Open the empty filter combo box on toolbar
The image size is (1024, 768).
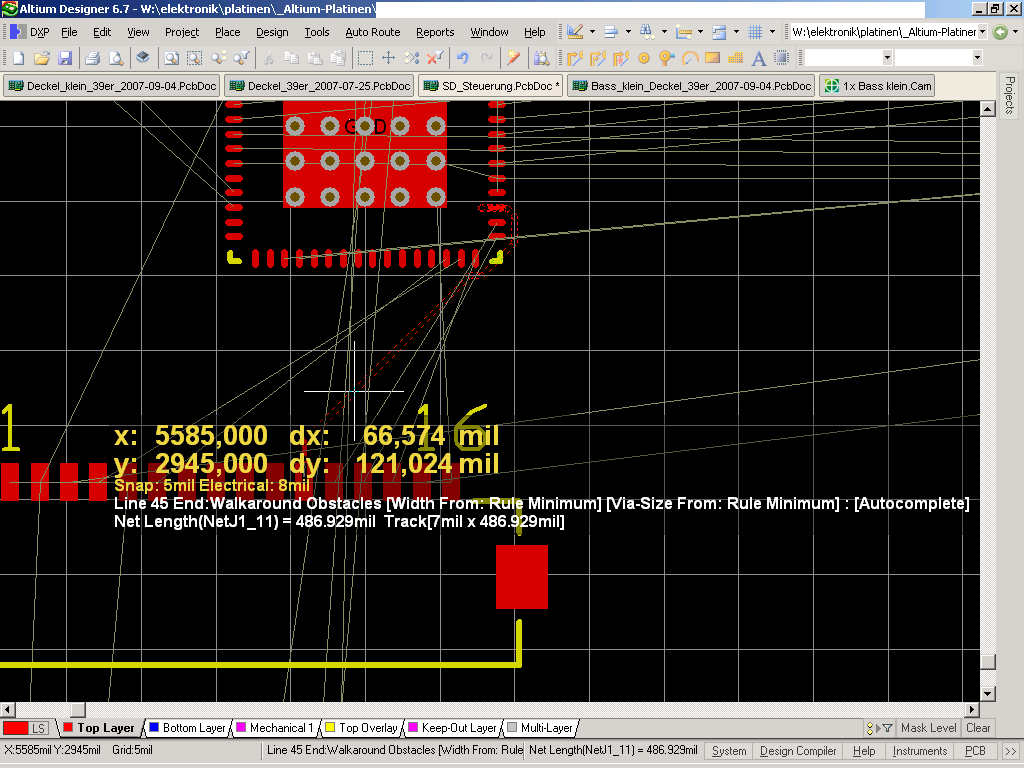886,58
